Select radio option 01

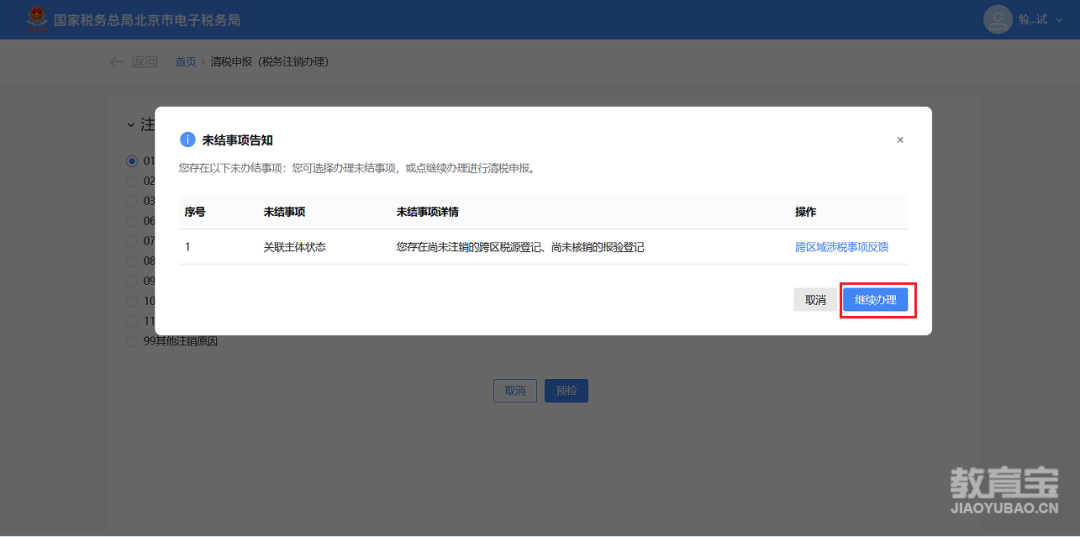(x=132, y=161)
